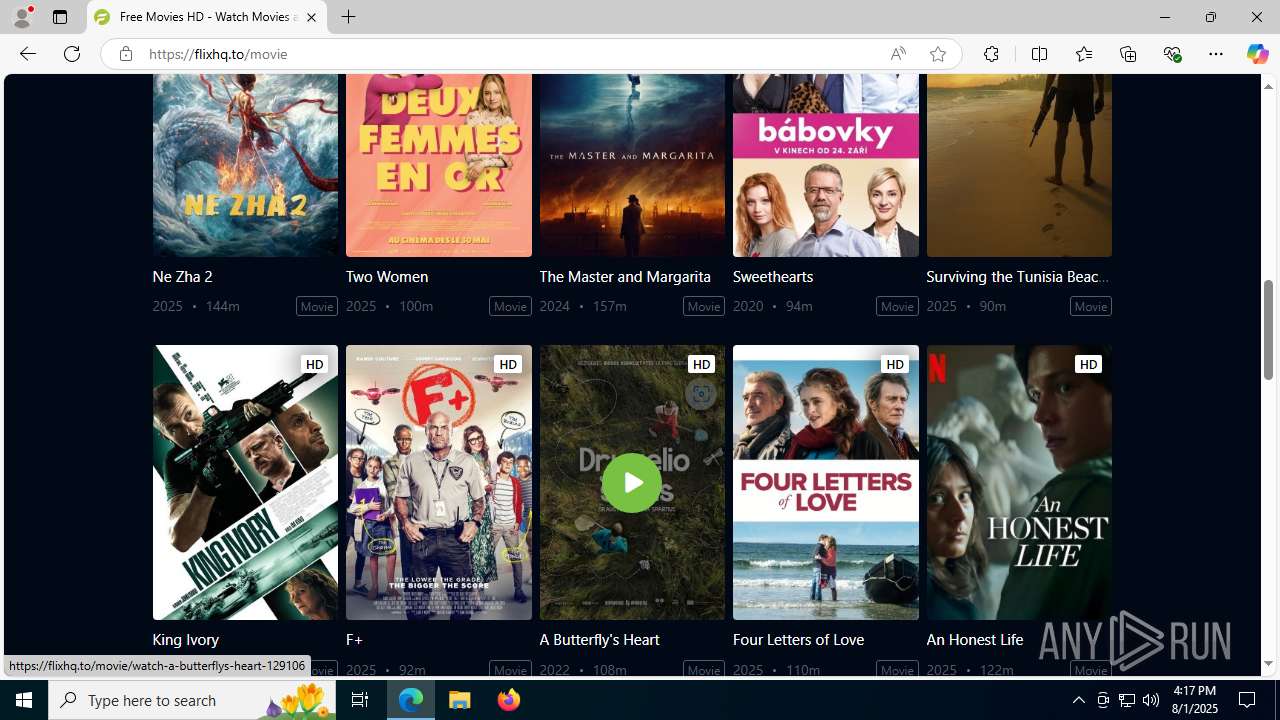Click Movie tag under Ne Zha 2
Image resolution: width=1280 pixels, height=720 pixels.
point(317,306)
